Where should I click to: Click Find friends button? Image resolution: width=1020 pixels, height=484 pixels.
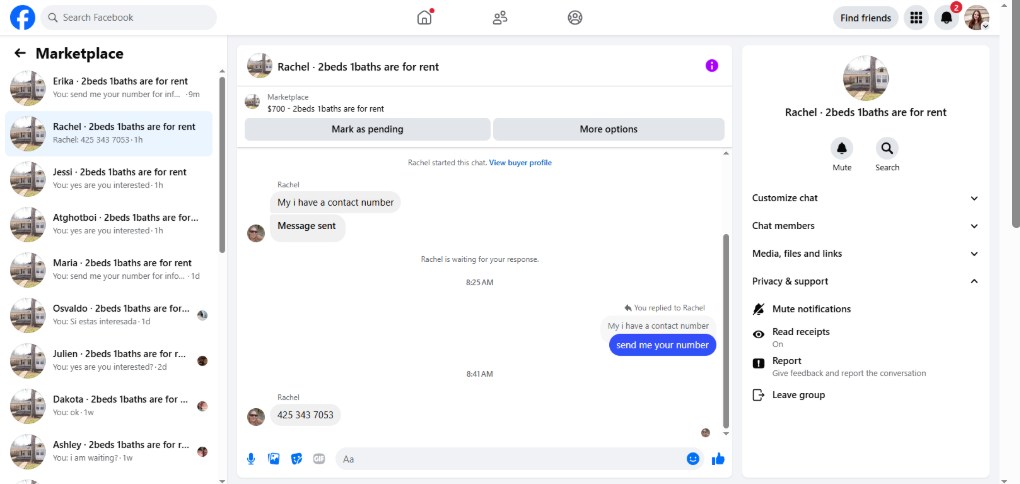[x=865, y=18]
